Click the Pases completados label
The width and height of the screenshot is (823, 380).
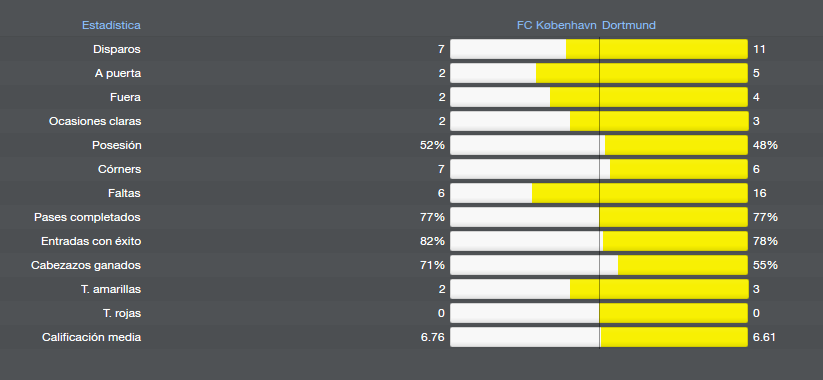click(88, 217)
